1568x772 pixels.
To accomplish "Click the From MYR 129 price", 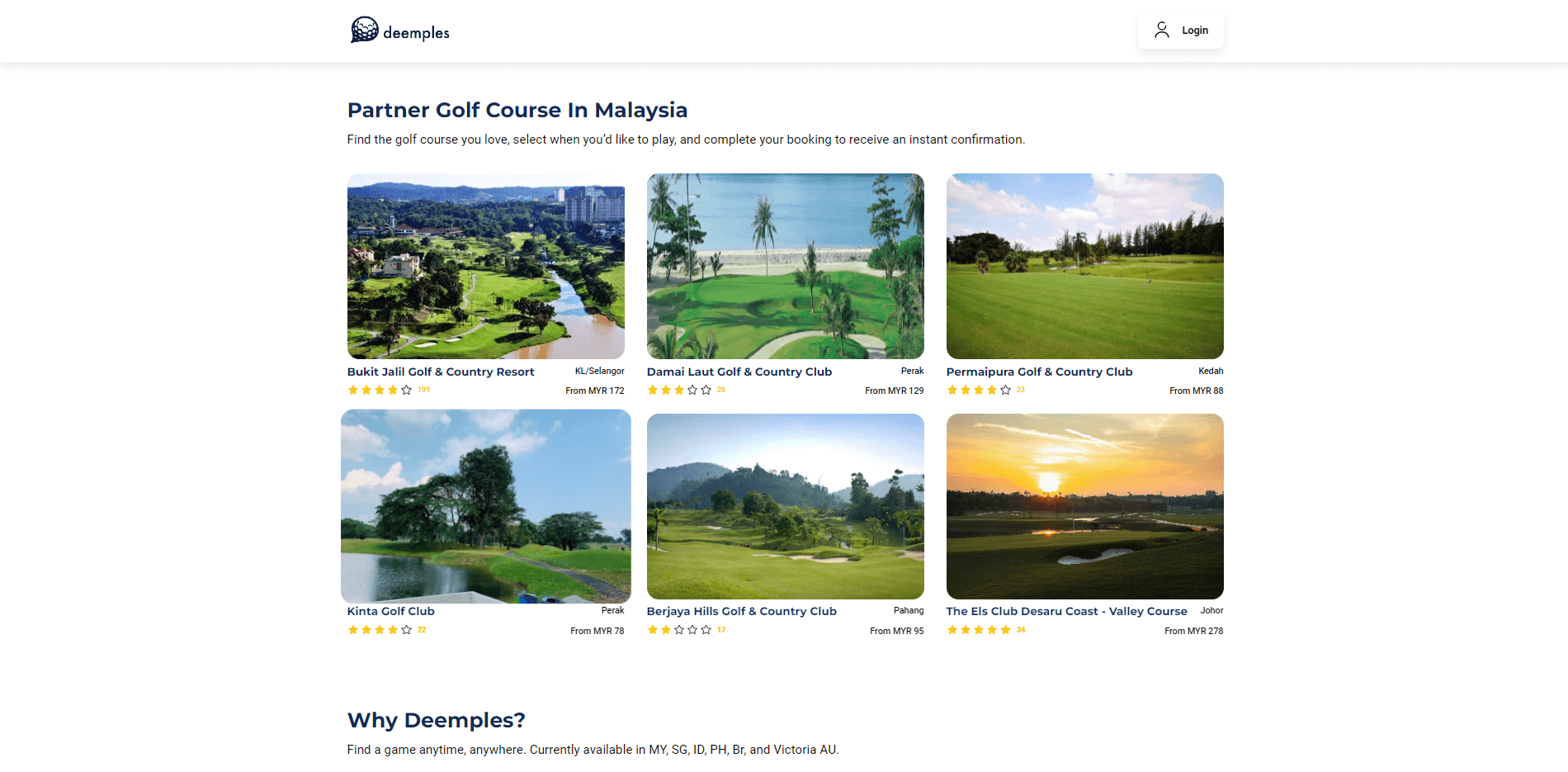I will click(895, 391).
